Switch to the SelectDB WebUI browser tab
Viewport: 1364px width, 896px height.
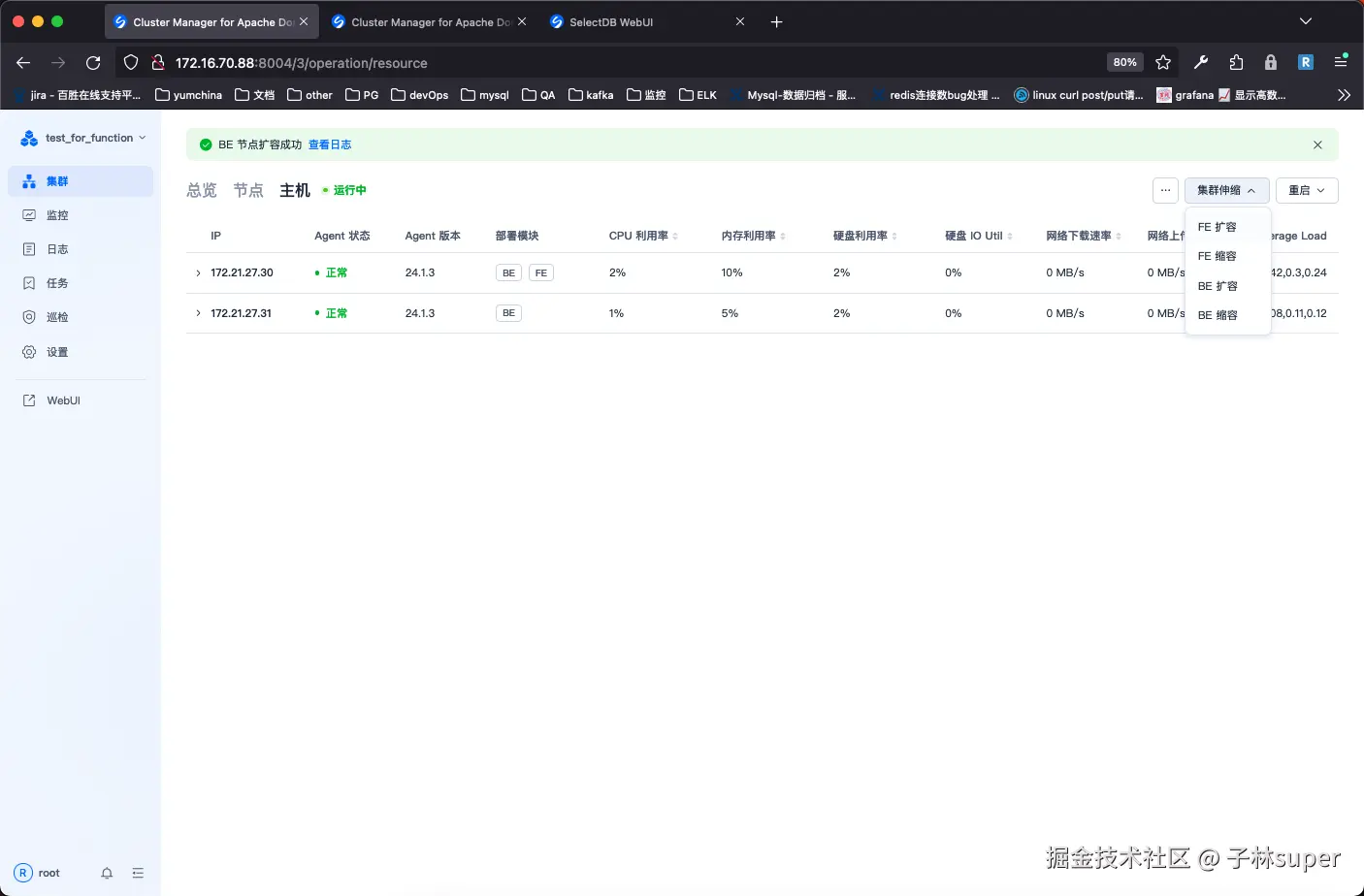pyautogui.click(x=648, y=22)
